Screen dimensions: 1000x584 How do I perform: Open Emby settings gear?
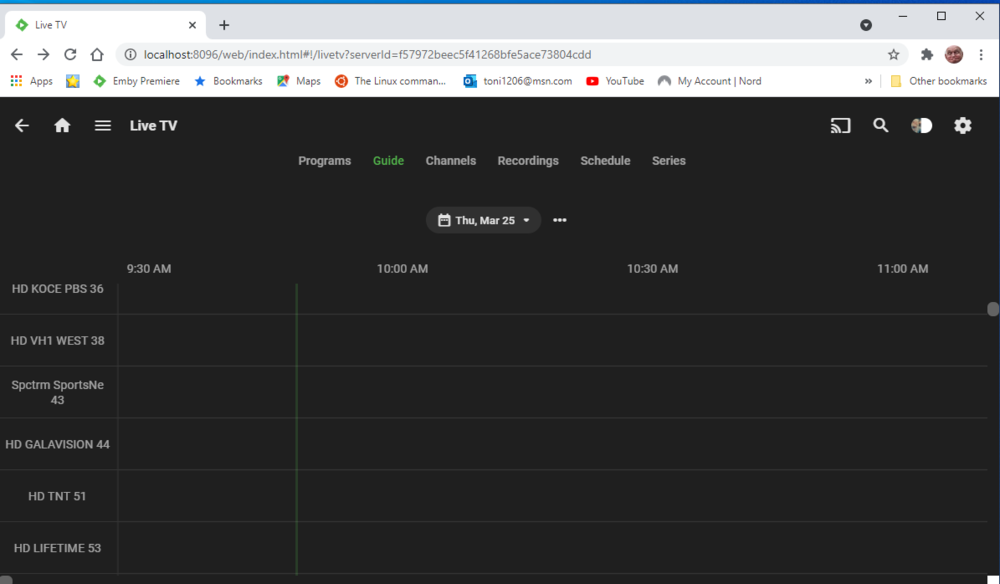(962, 125)
